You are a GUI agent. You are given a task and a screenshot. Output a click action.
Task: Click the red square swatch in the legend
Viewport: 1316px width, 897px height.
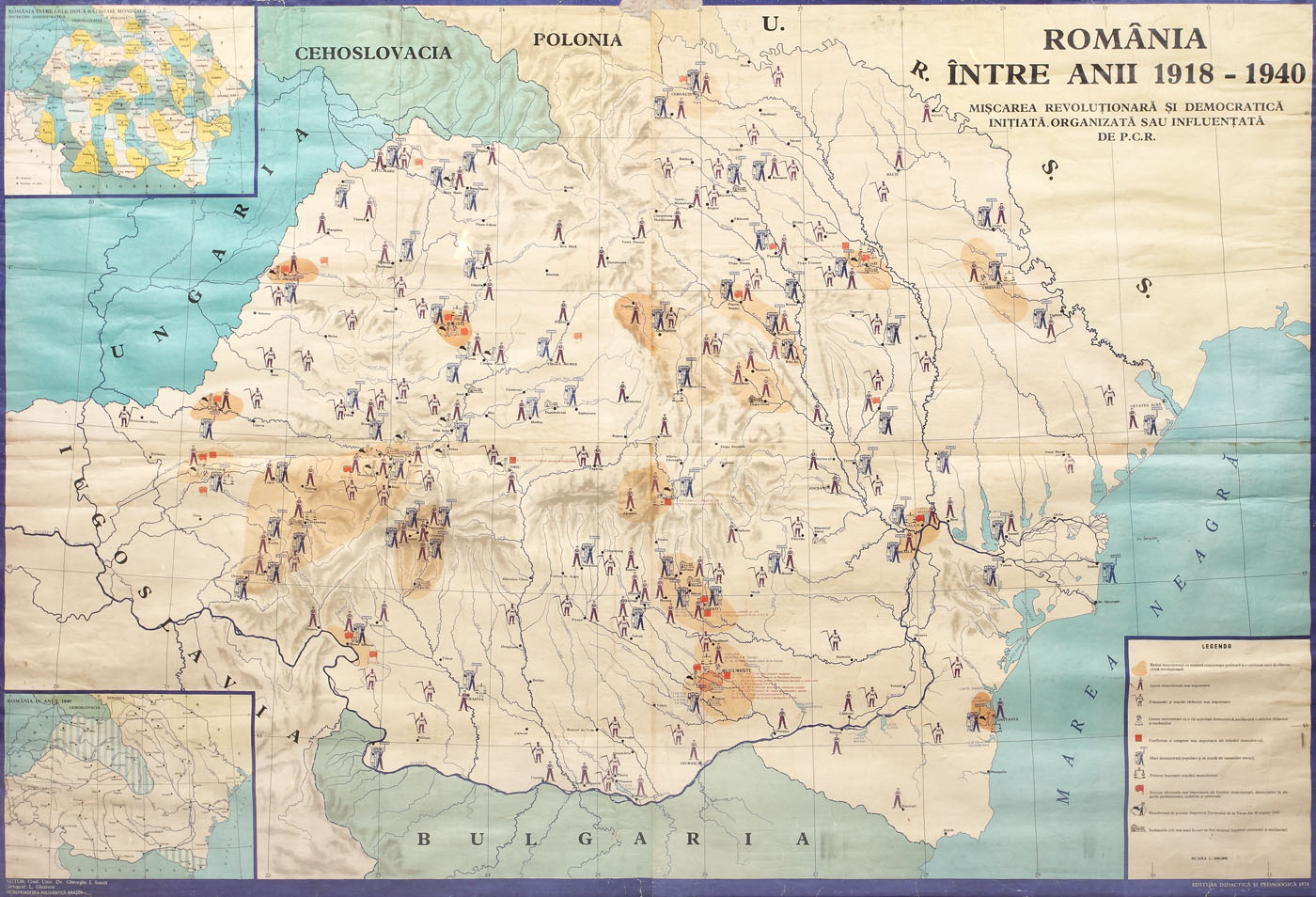[1138, 738]
